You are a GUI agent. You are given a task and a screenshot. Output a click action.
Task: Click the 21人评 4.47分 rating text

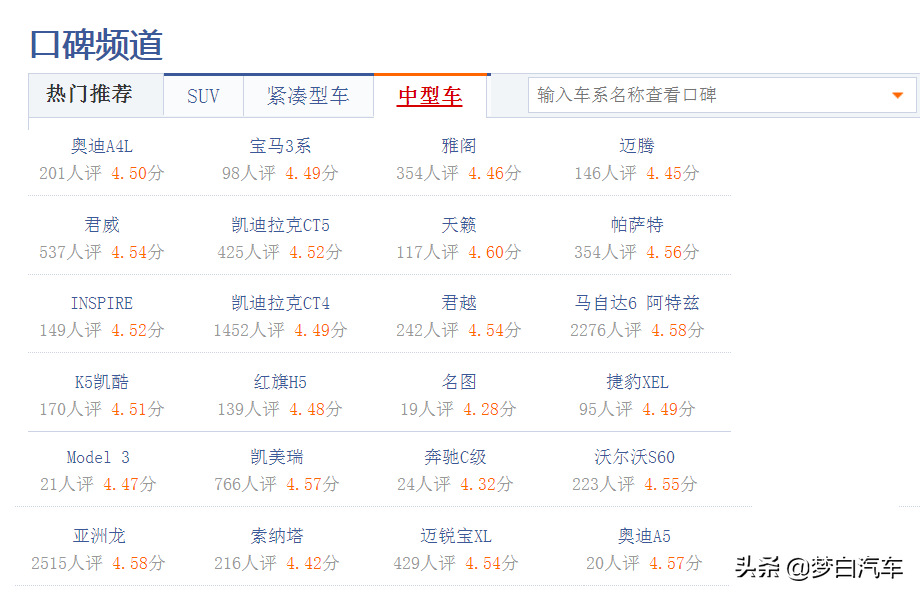click(x=98, y=484)
